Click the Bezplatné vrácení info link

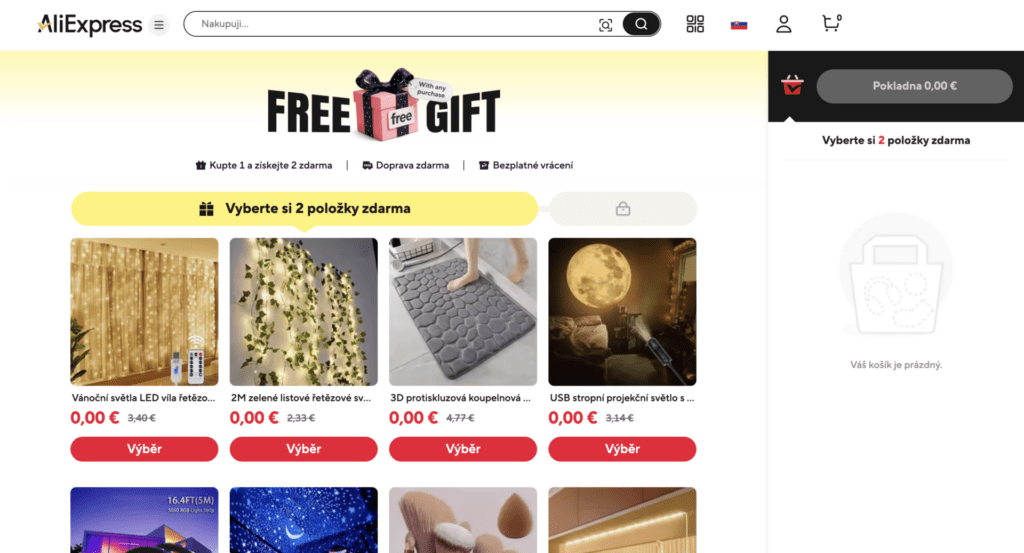point(526,165)
